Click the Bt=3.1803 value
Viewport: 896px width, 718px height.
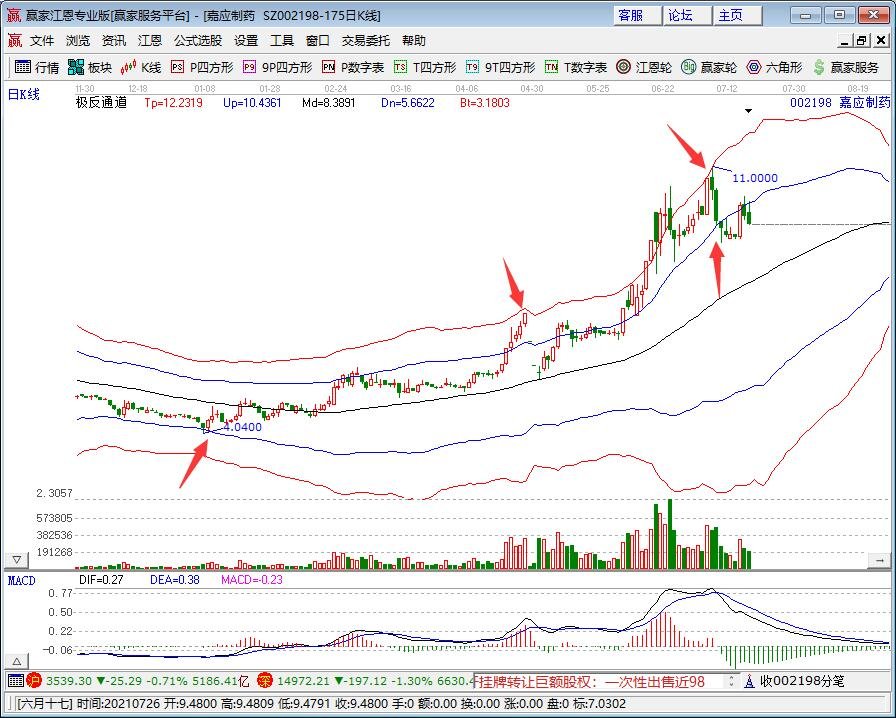coord(485,103)
